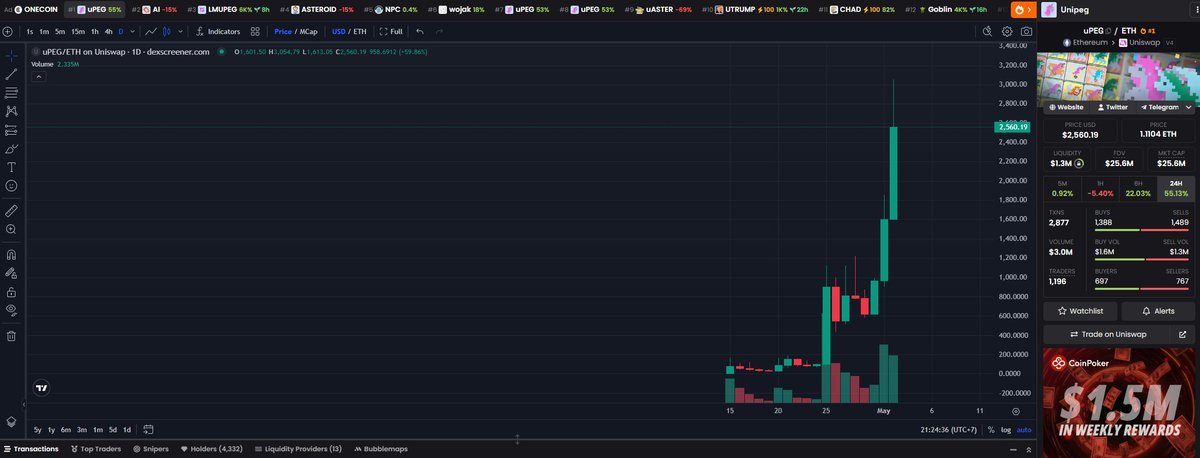Open the object tree layers icon
Viewport: 1200px width, 458px height.
(11, 422)
